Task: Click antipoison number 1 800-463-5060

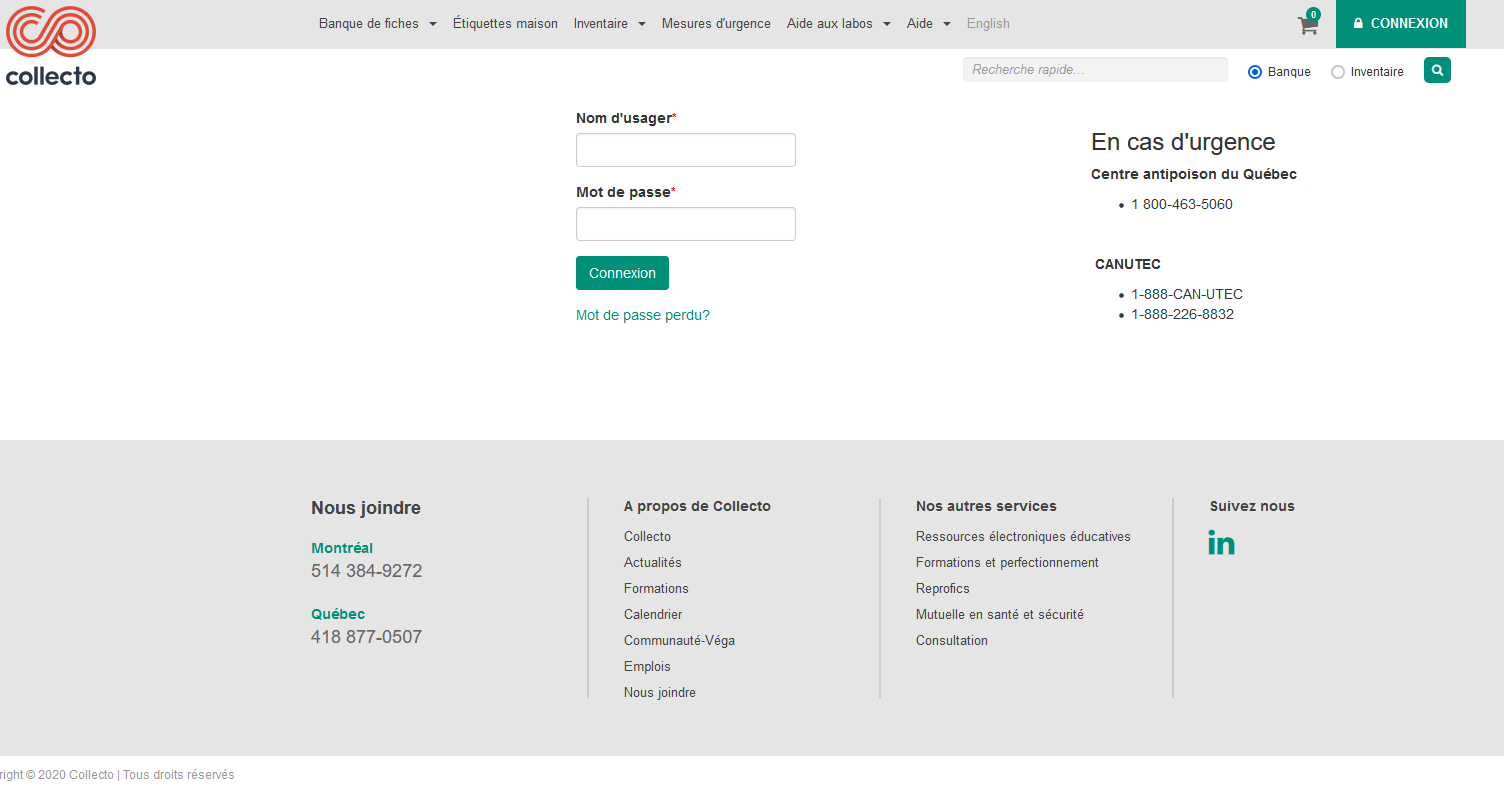Action: coord(1182,204)
